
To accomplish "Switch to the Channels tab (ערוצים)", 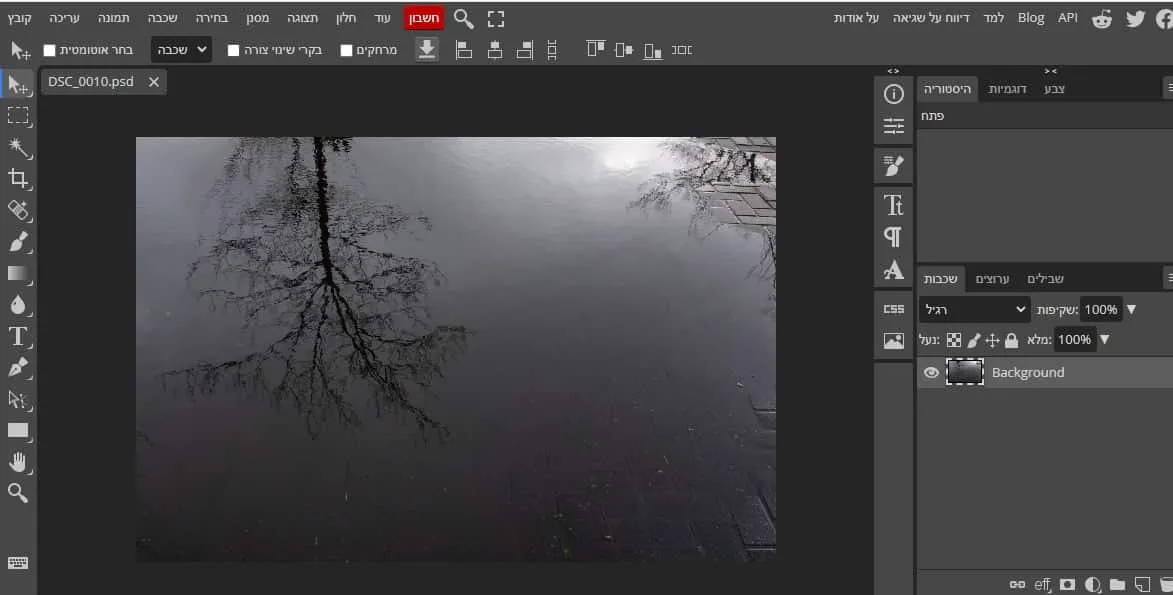I will coord(992,279).
